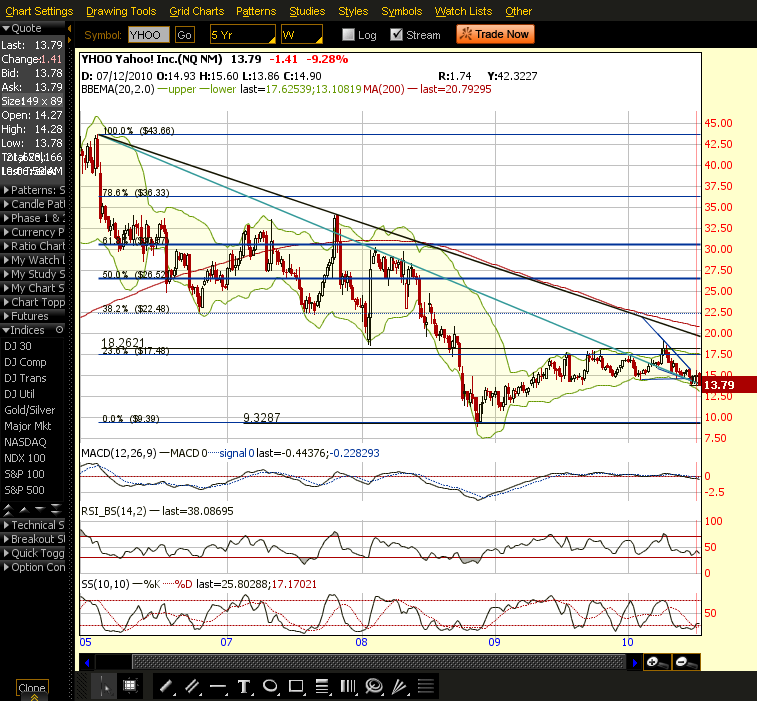Click the left-pointing orange panel arrow

tap(70, 28)
